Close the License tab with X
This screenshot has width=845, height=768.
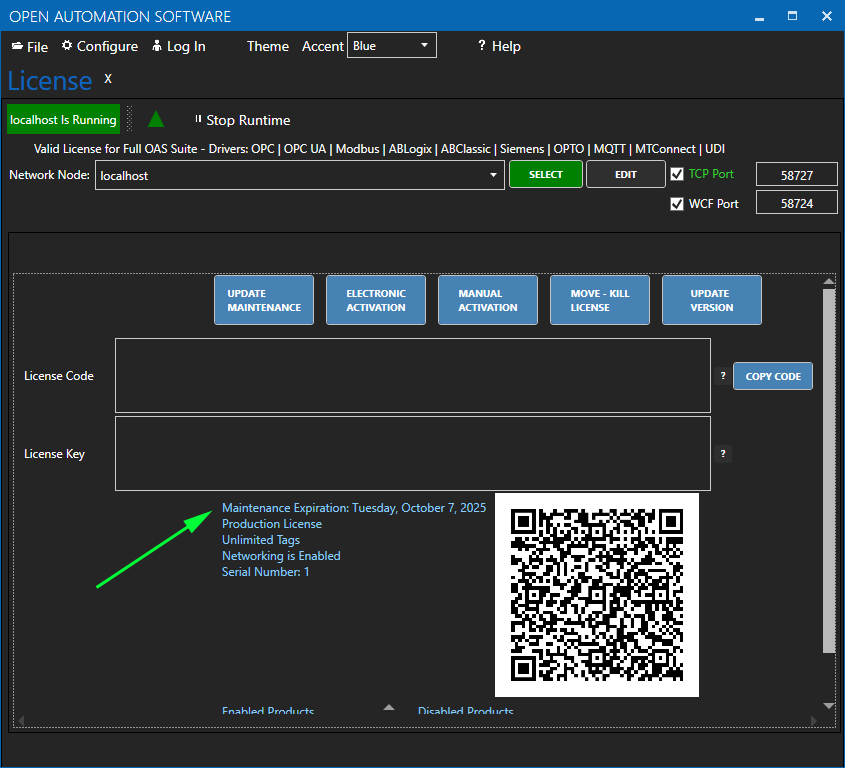tap(108, 78)
